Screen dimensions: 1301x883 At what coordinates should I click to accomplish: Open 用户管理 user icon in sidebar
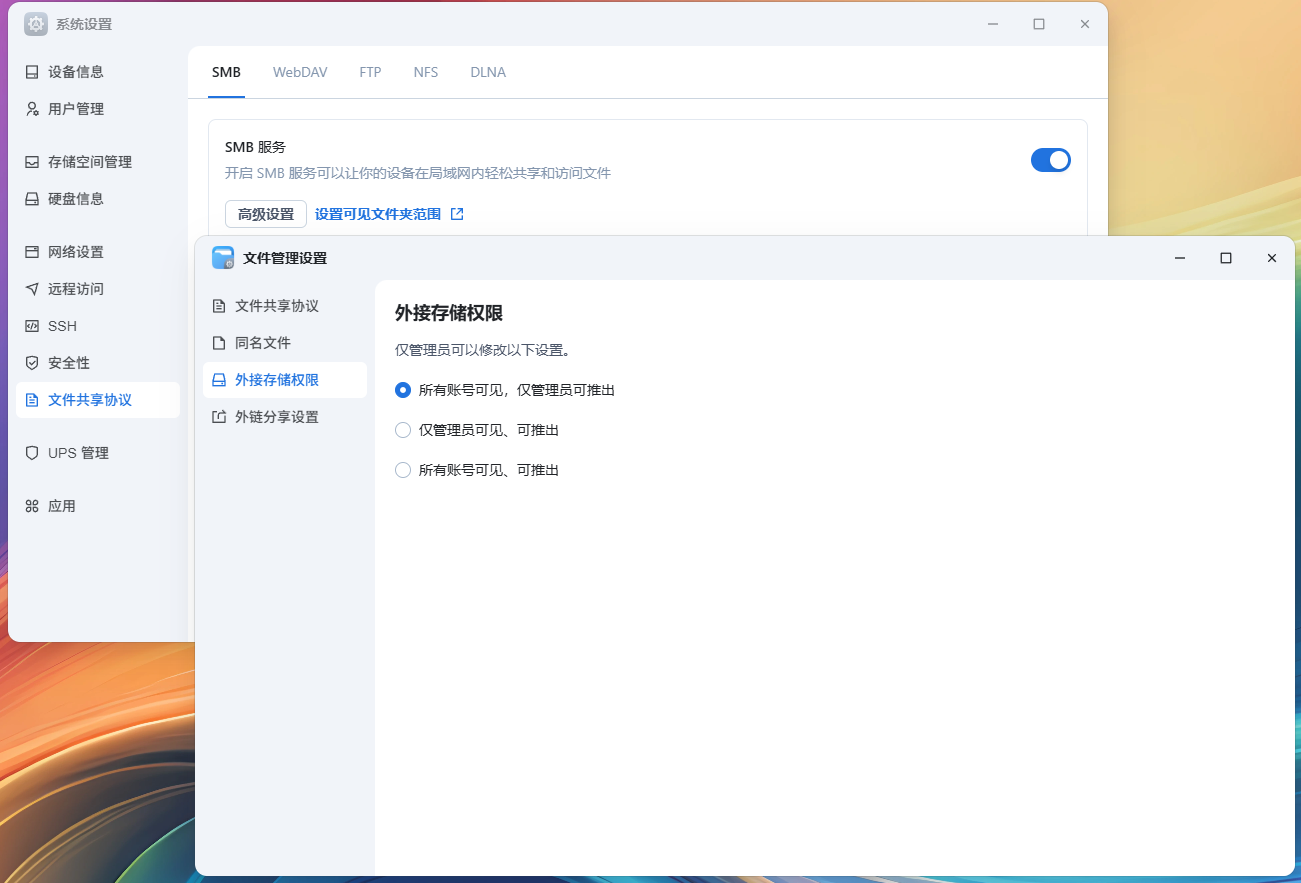point(32,109)
